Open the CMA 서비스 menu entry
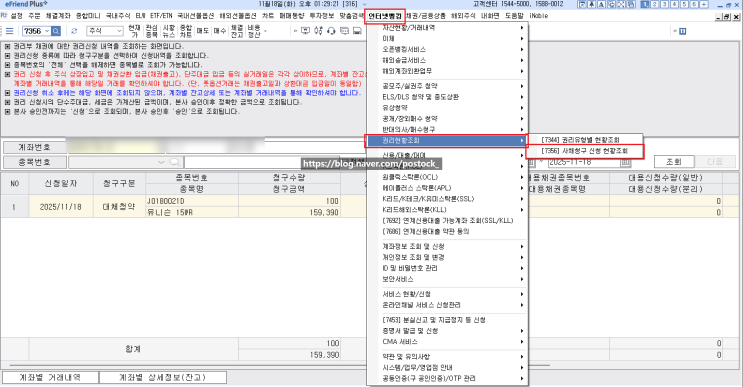The width and height of the screenshot is (743, 387). pyautogui.click(x=447, y=342)
